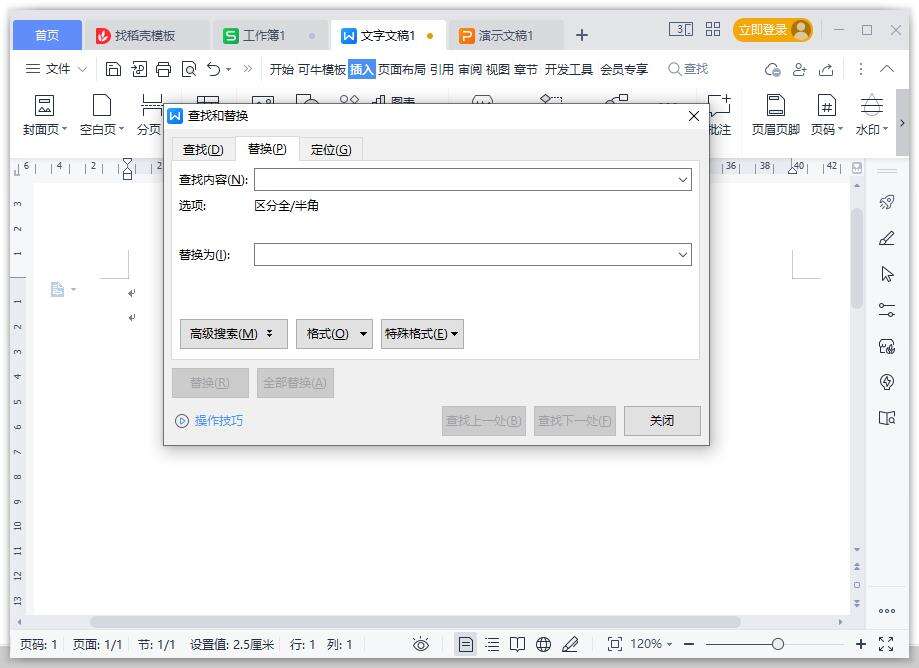Image resolution: width=919 pixels, height=668 pixels.
Task: Click the 查找 search box in ribbon
Action: click(689, 69)
